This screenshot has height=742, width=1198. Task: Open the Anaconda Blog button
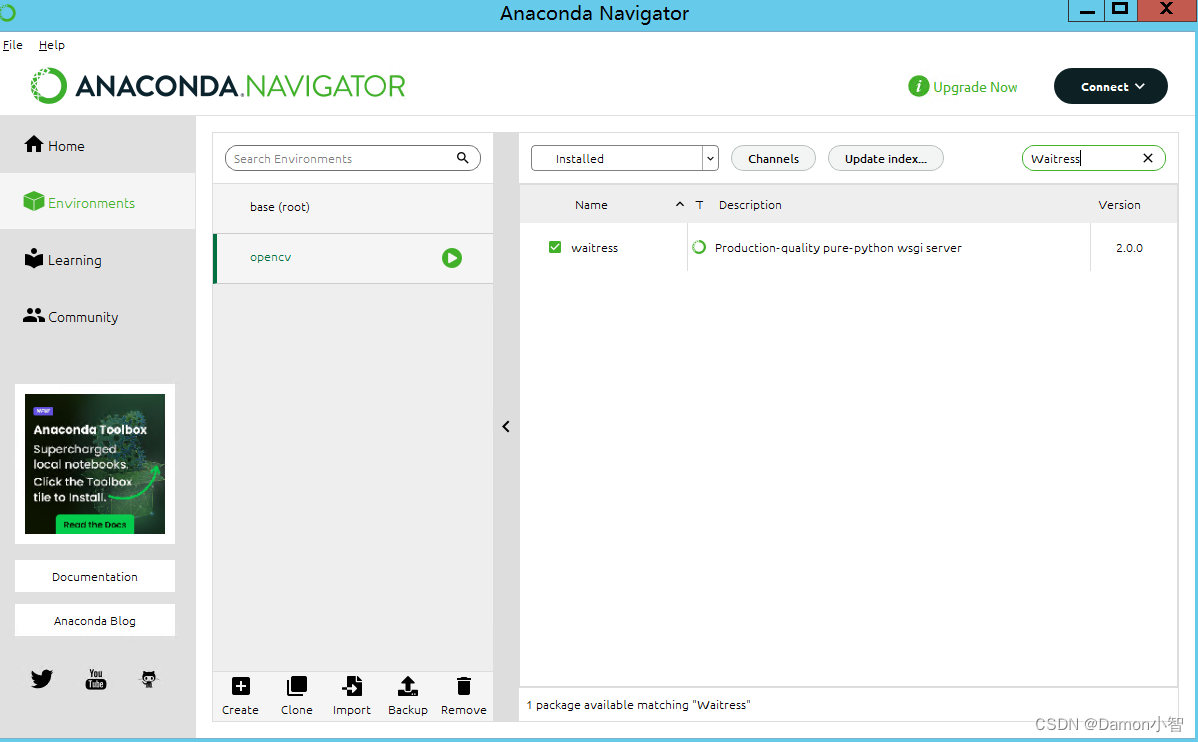(95, 620)
